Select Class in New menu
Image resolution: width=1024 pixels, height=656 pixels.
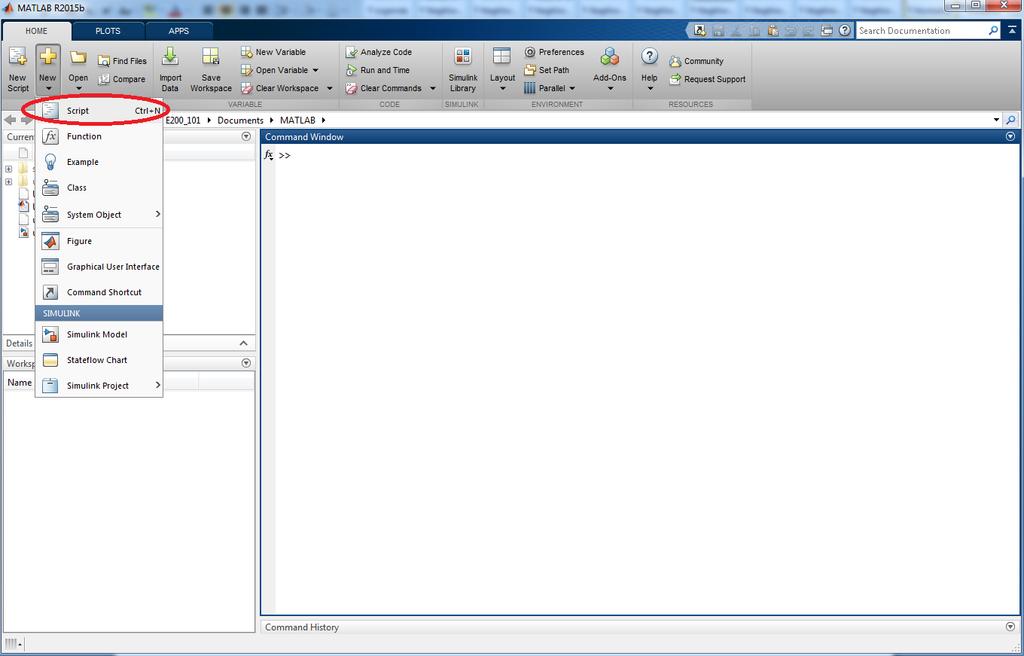click(x=99, y=188)
